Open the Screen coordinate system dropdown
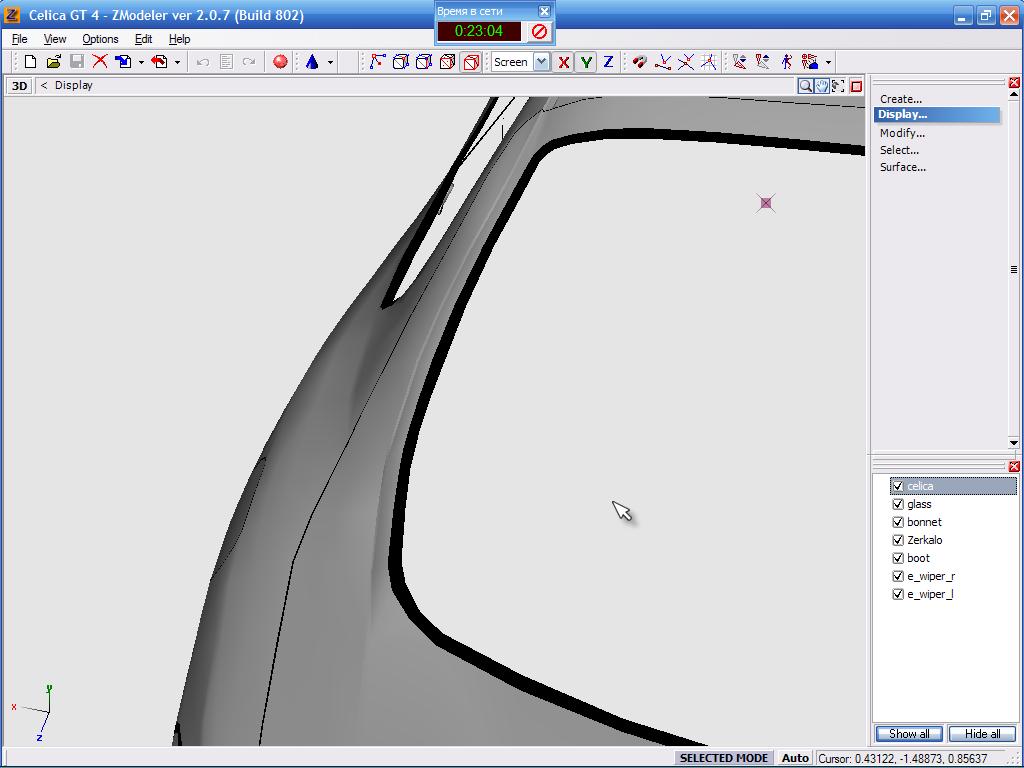Image resolution: width=1024 pixels, height=768 pixels. click(541, 62)
